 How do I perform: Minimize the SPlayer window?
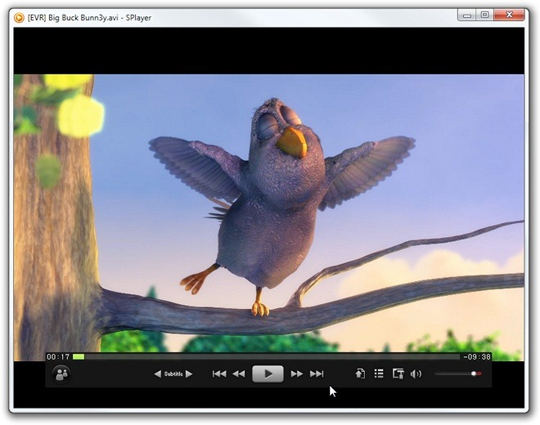click(x=467, y=15)
